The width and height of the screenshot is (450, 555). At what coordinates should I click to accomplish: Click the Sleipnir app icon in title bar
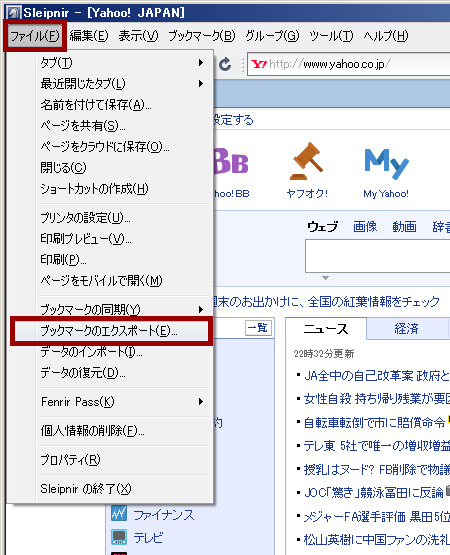click(14, 13)
